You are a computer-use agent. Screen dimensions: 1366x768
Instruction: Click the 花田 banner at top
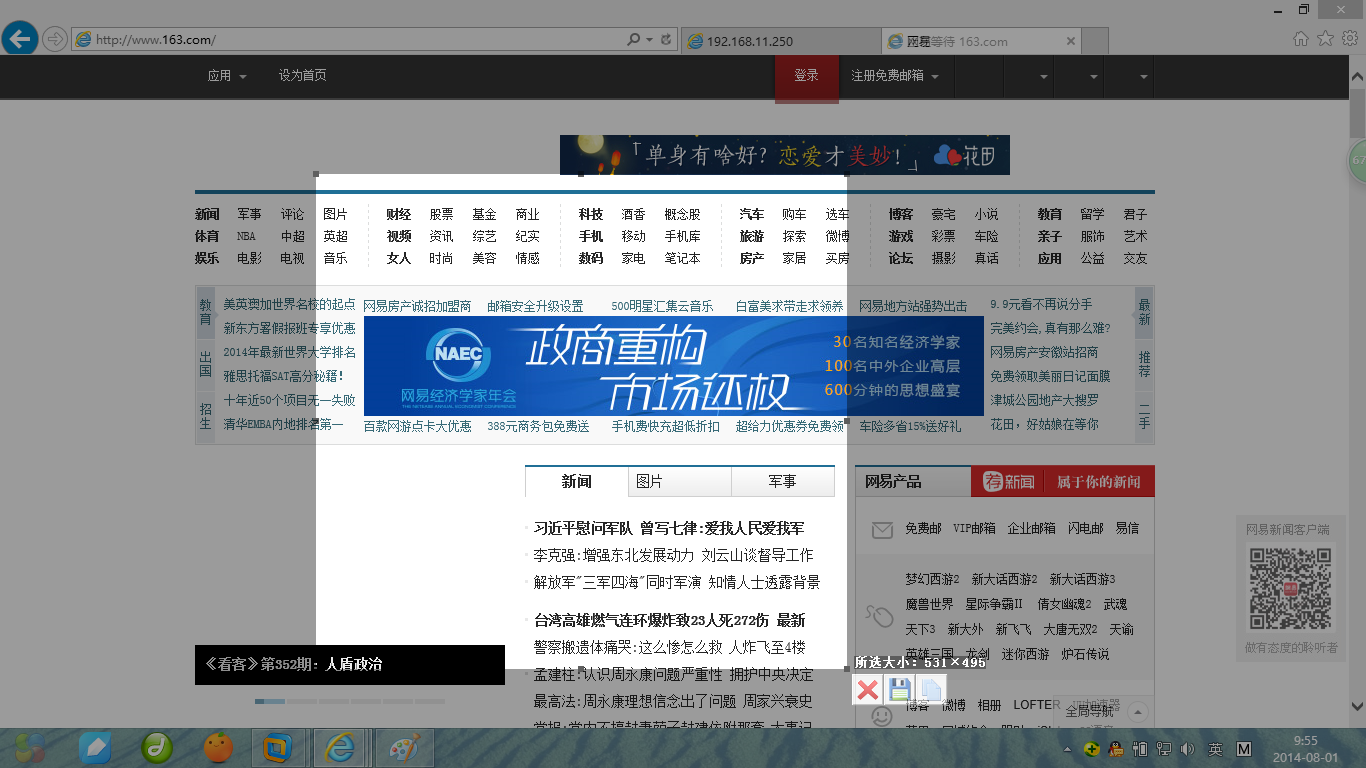(x=785, y=155)
